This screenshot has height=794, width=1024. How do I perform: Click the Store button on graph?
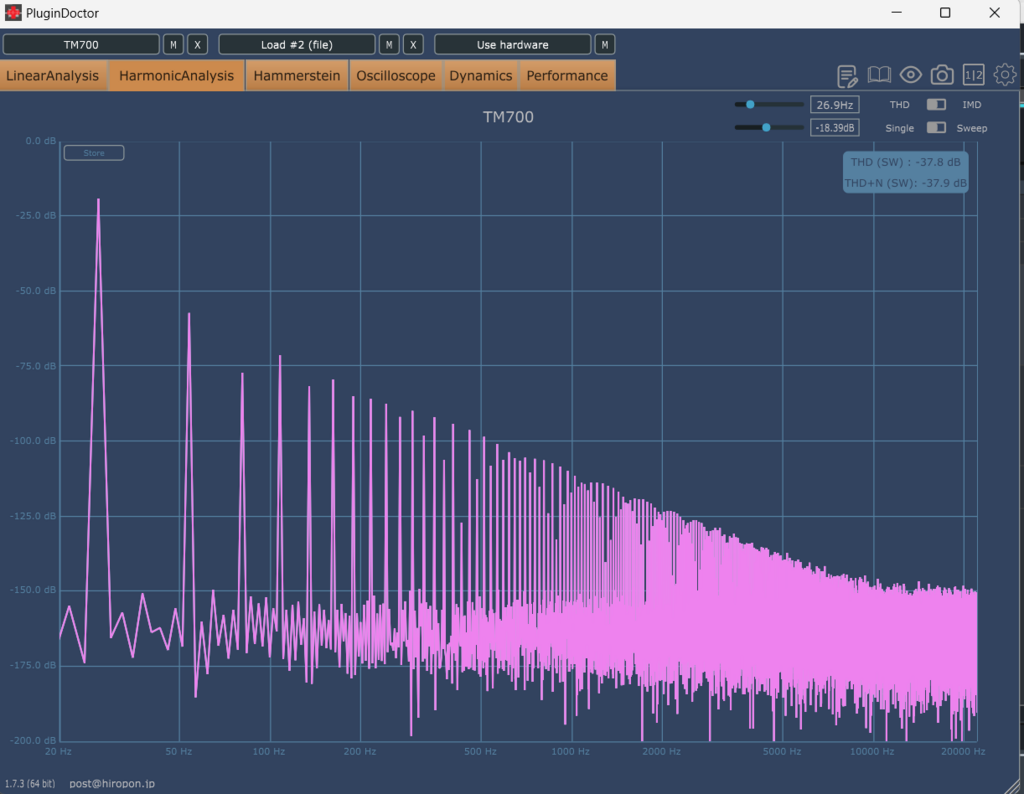pos(94,153)
